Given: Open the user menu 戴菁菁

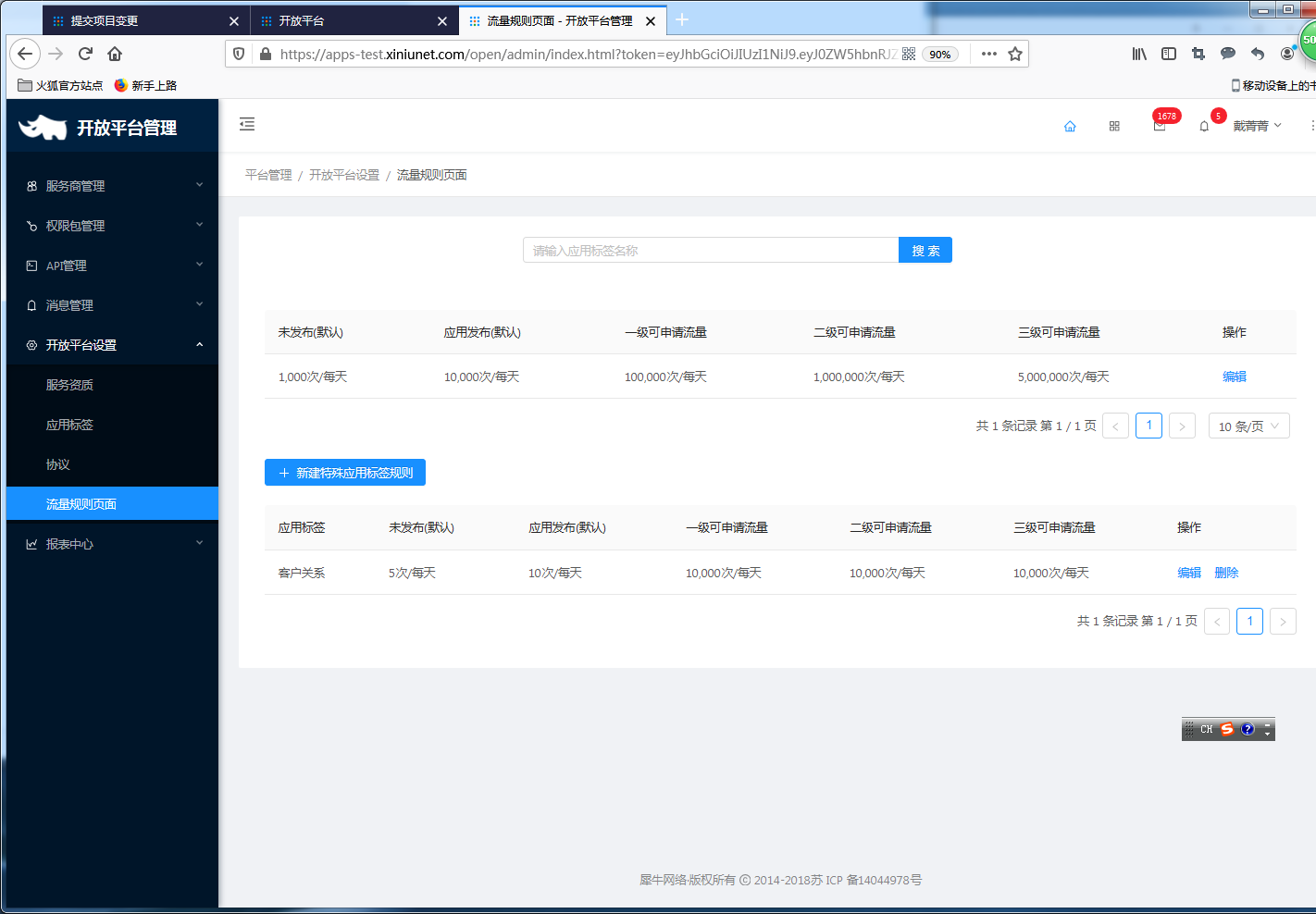Looking at the screenshot, I should pos(1257,126).
